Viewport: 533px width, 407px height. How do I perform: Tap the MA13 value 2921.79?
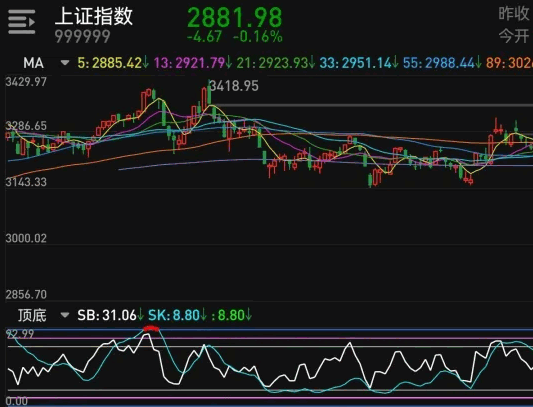point(200,63)
